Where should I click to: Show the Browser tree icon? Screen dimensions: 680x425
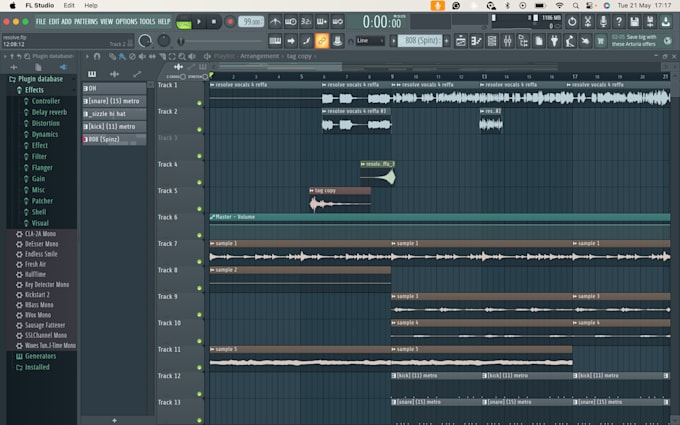pos(523,41)
